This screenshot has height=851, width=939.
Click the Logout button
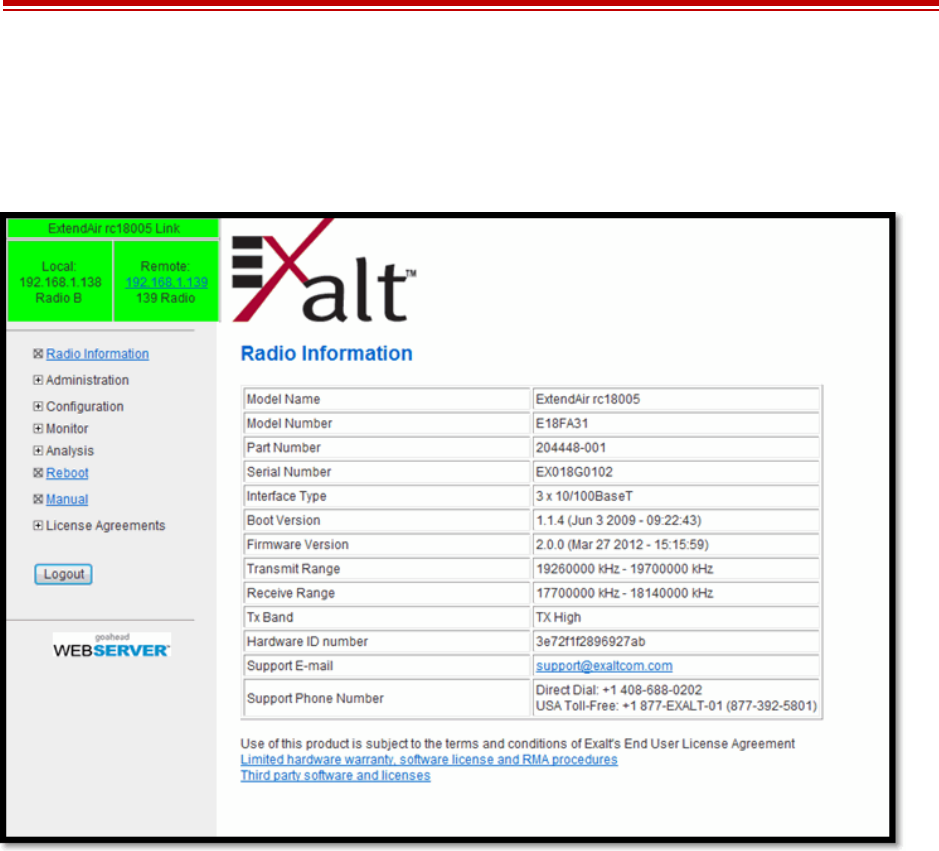pyautogui.click(x=63, y=574)
